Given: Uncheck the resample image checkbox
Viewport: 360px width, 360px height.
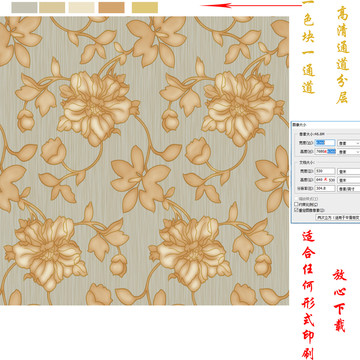Looking at the screenshot, I should click(296, 210).
